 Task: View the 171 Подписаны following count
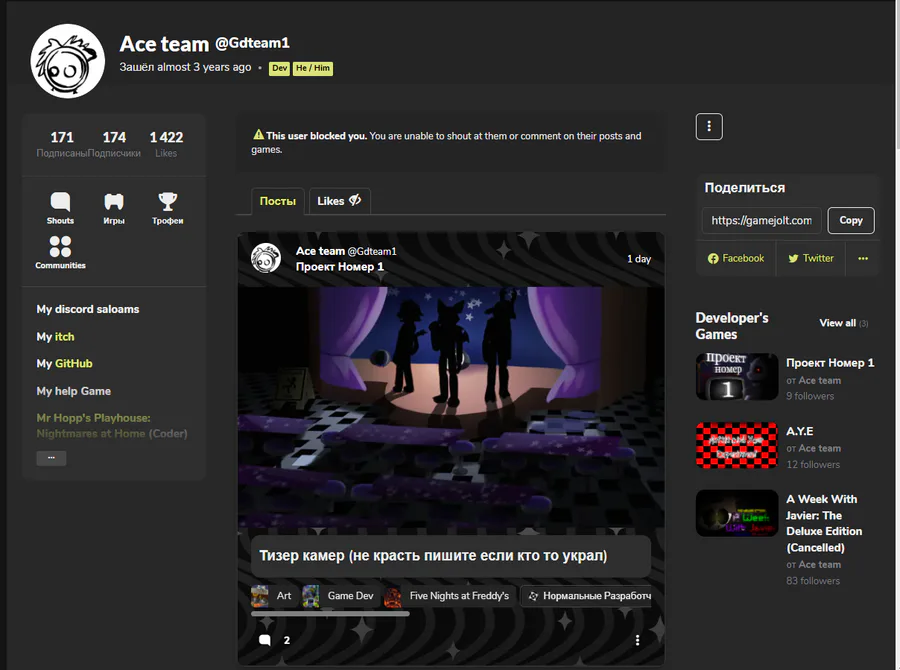(62, 144)
